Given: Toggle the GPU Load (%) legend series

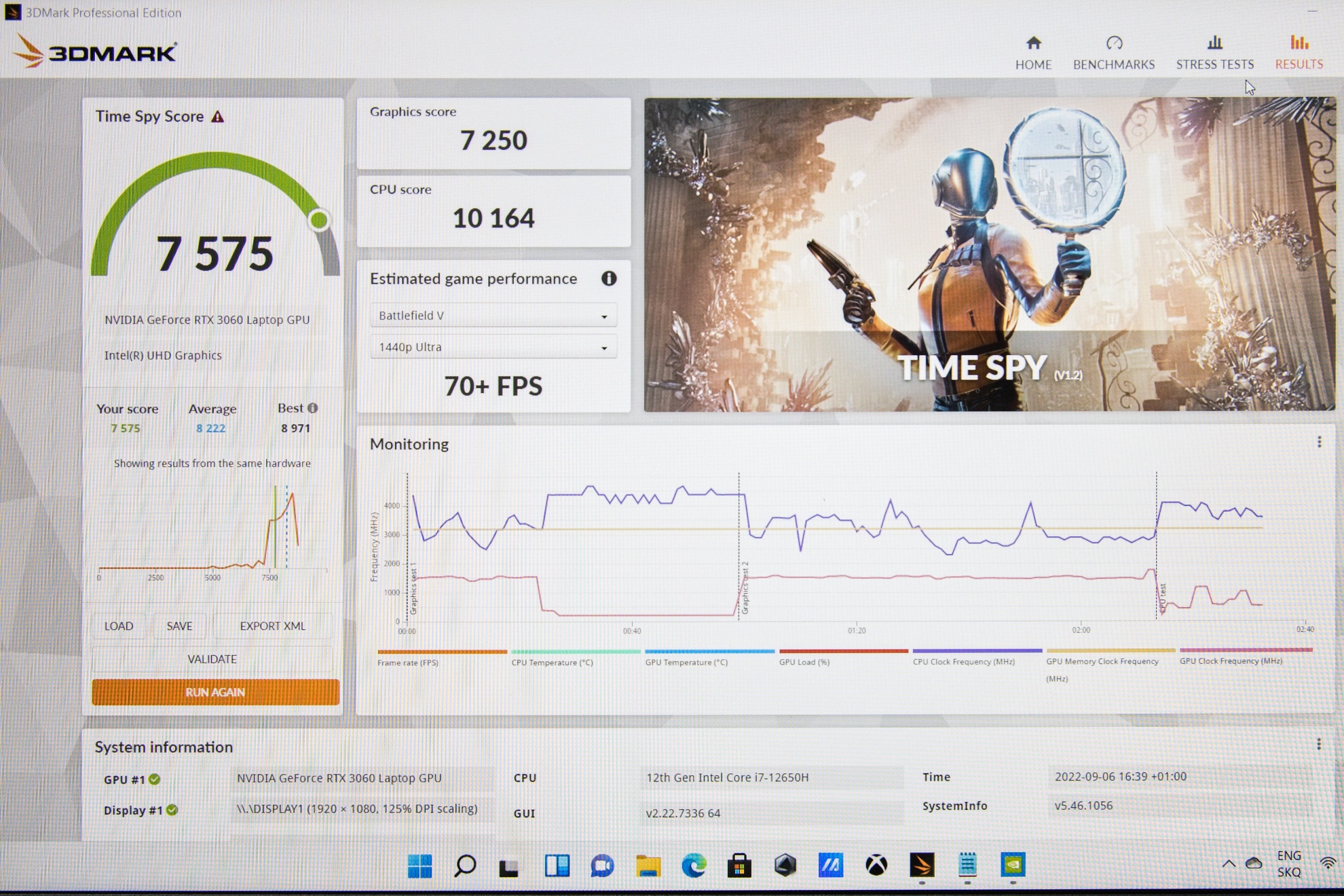Looking at the screenshot, I should click(804, 662).
